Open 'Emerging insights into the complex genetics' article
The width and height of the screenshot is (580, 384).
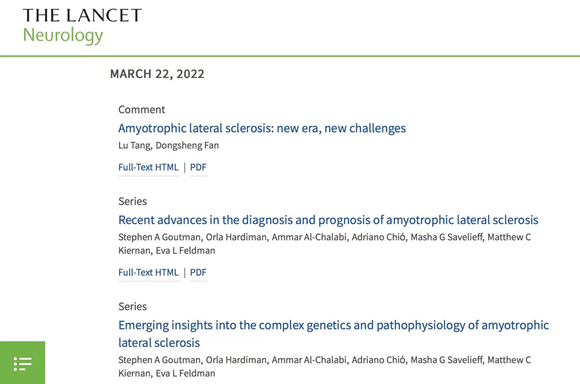point(334,334)
